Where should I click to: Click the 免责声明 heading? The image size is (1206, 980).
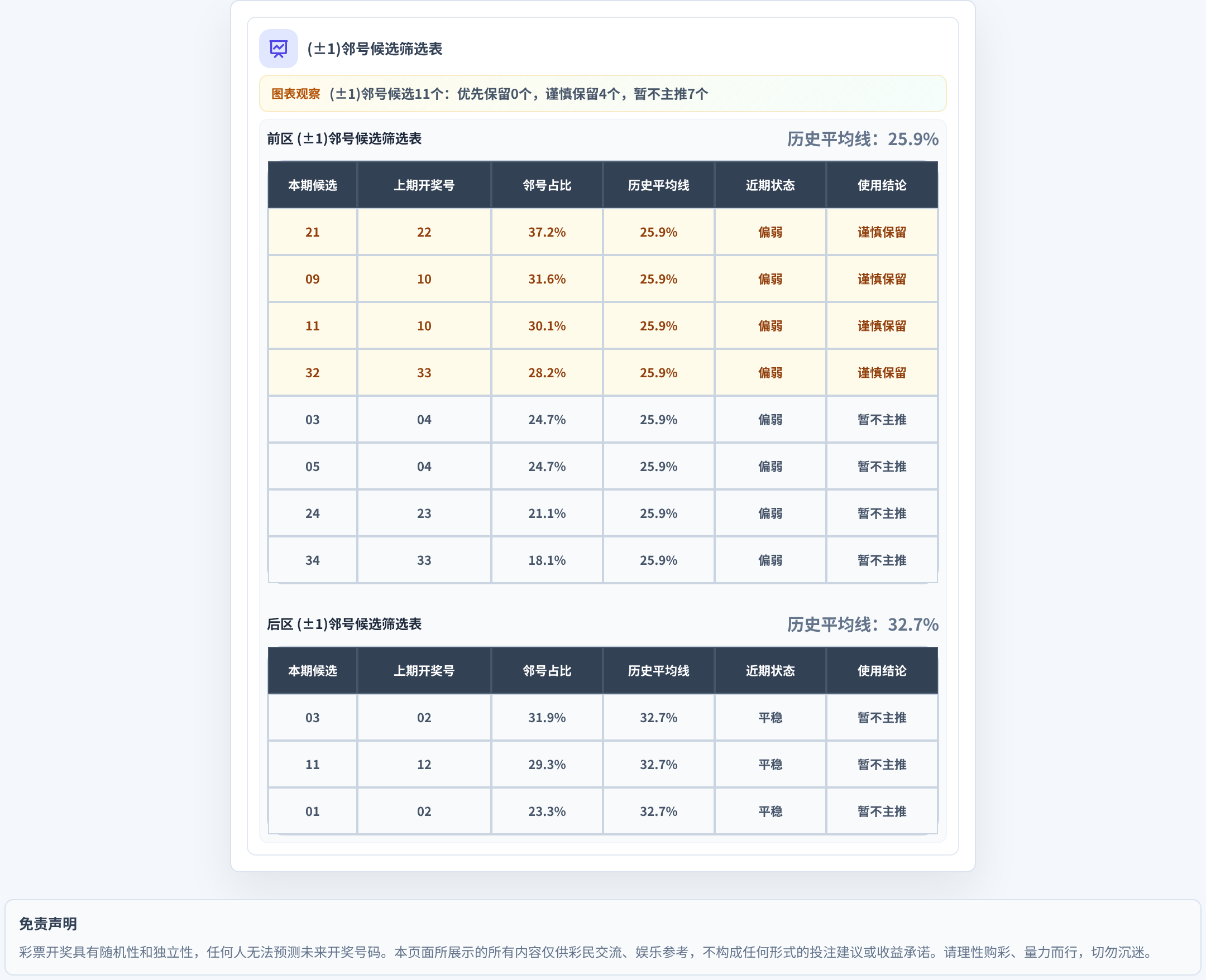click(x=48, y=924)
